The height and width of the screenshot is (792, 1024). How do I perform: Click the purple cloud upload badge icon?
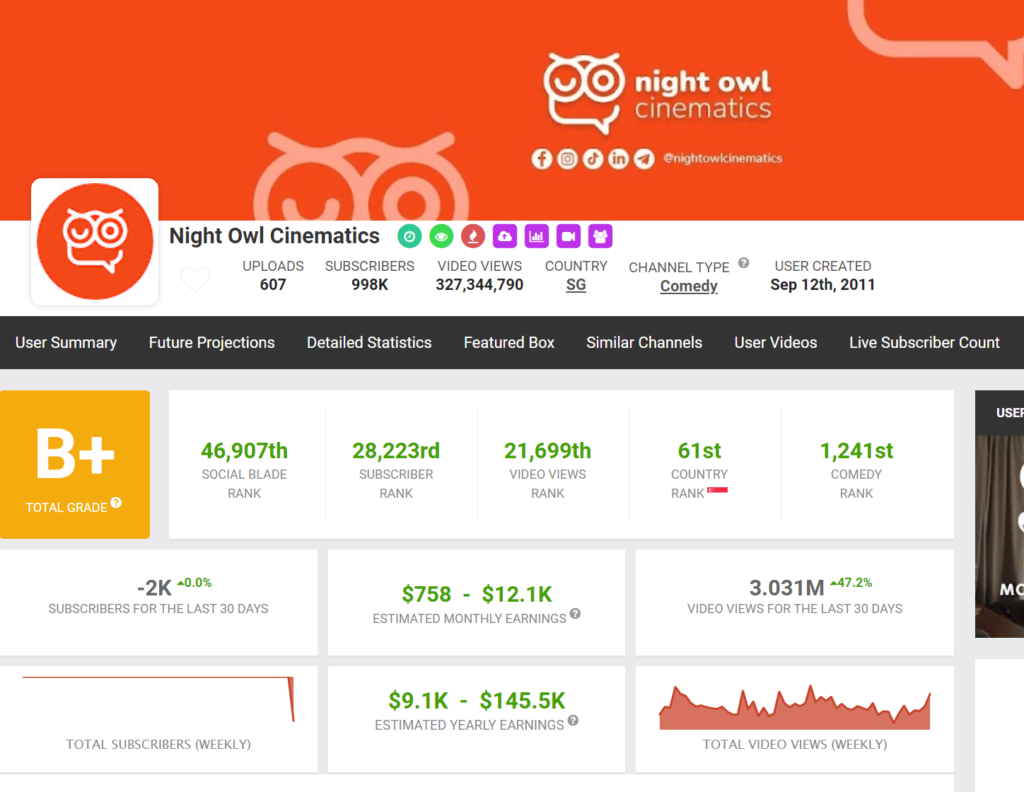tap(505, 236)
